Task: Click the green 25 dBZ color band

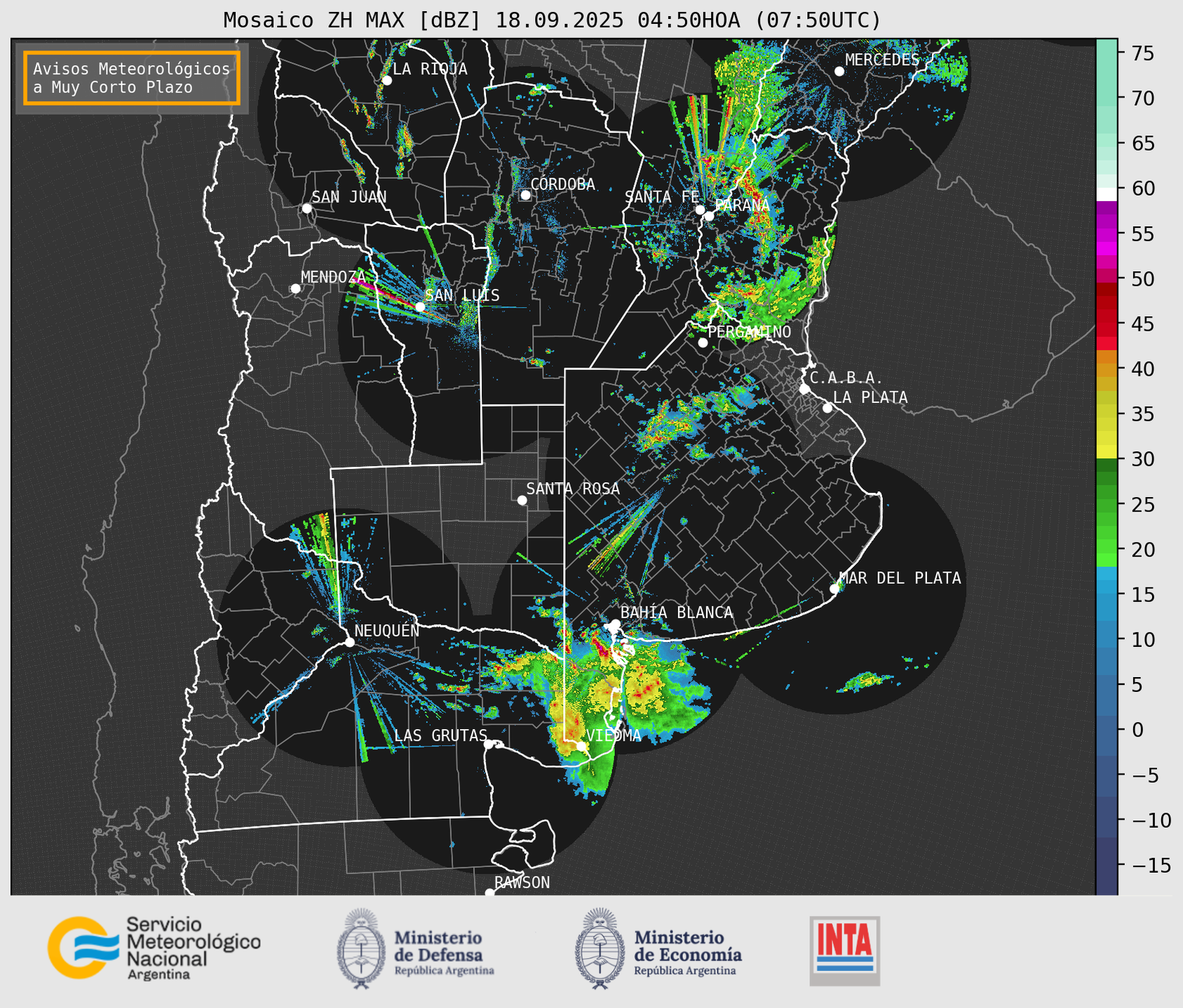Action: click(x=1106, y=504)
